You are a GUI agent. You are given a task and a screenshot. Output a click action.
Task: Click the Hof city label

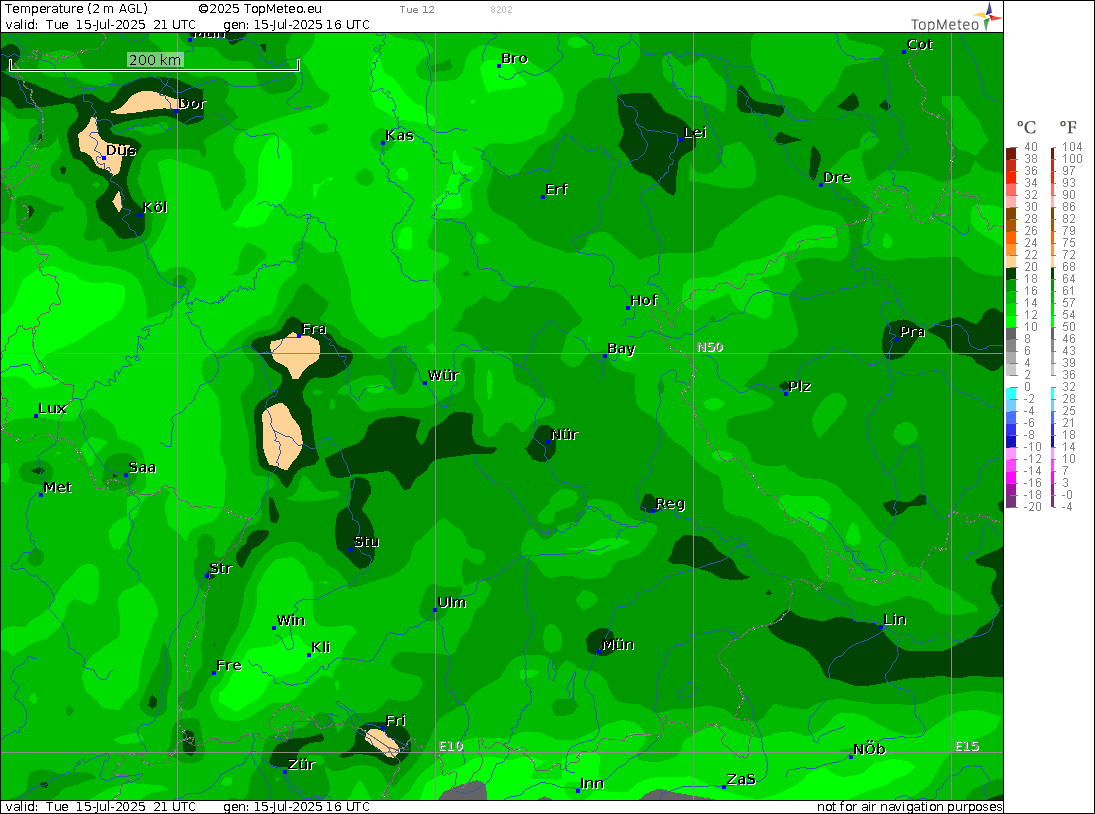point(644,300)
